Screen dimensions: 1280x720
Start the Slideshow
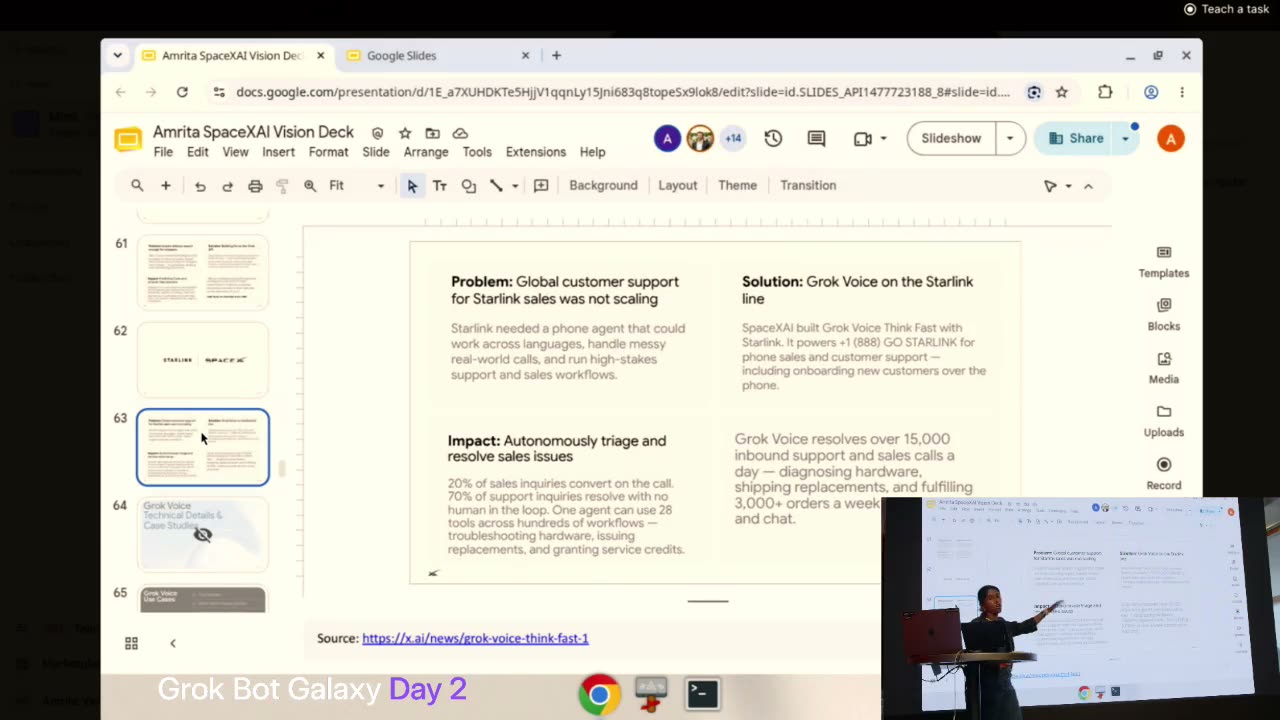[951, 139]
